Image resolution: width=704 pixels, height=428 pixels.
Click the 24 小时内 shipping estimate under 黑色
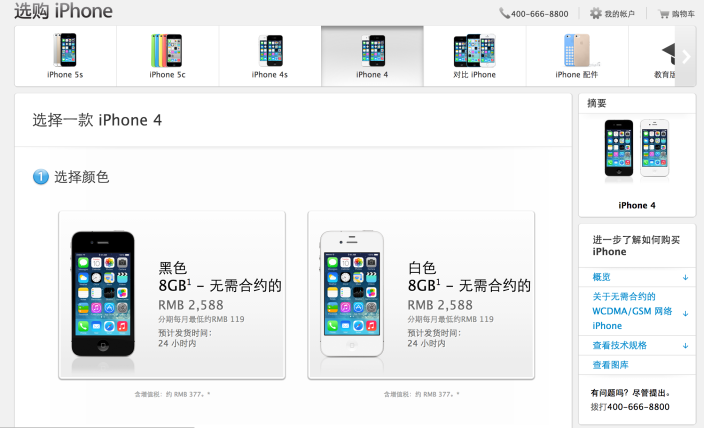tap(177, 344)
